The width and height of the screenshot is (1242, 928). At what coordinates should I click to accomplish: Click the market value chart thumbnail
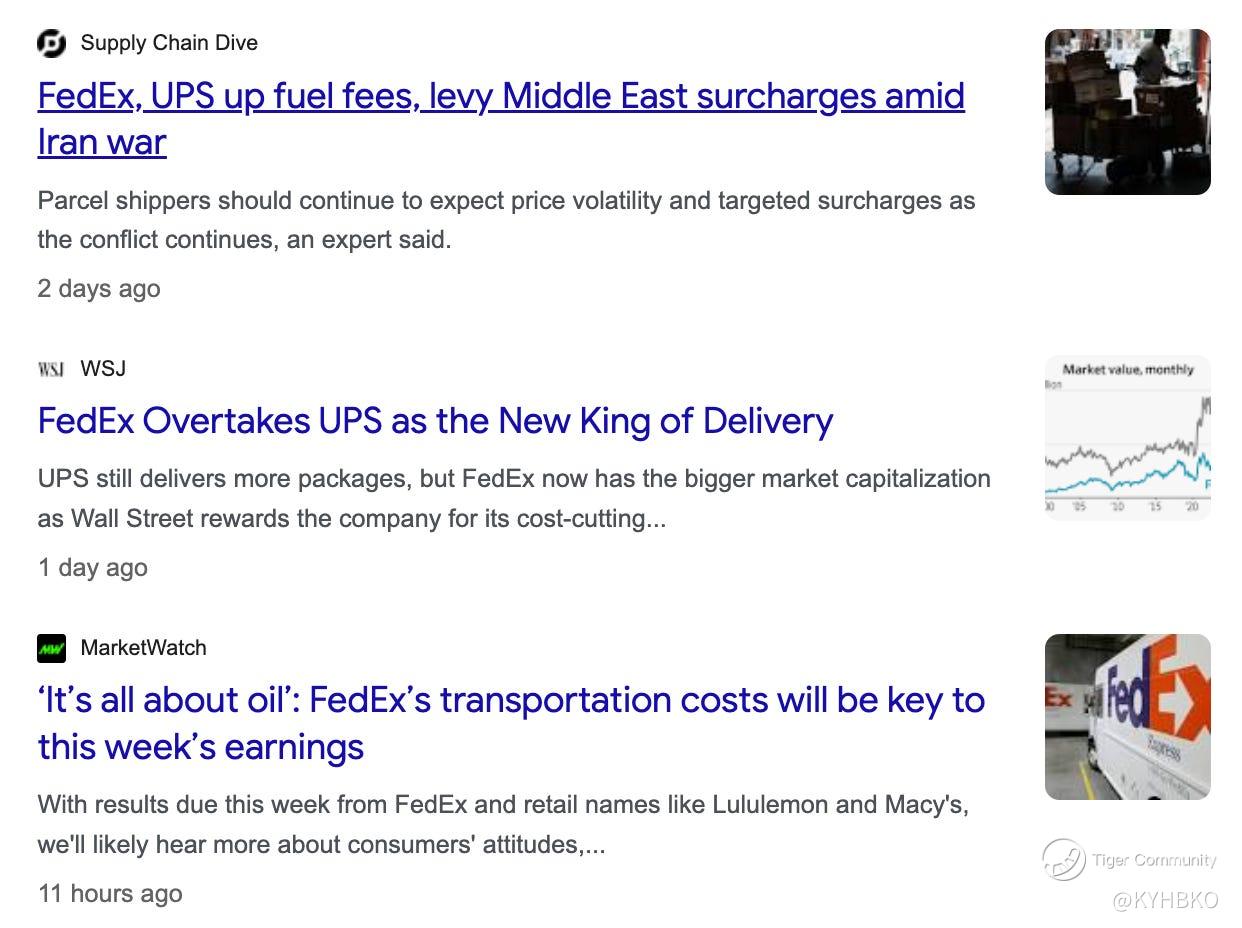pyautogui.click(x=1128, y=438)
